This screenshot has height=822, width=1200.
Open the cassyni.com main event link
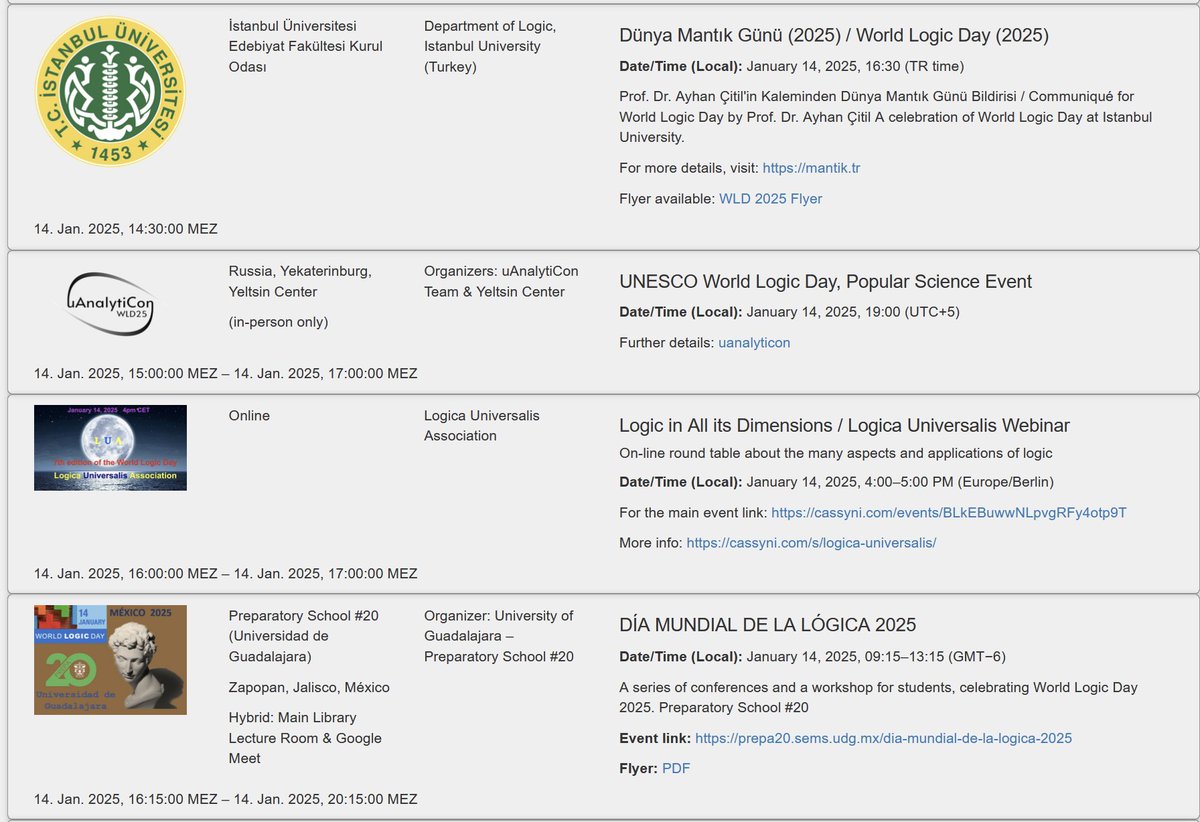[949, 513]
